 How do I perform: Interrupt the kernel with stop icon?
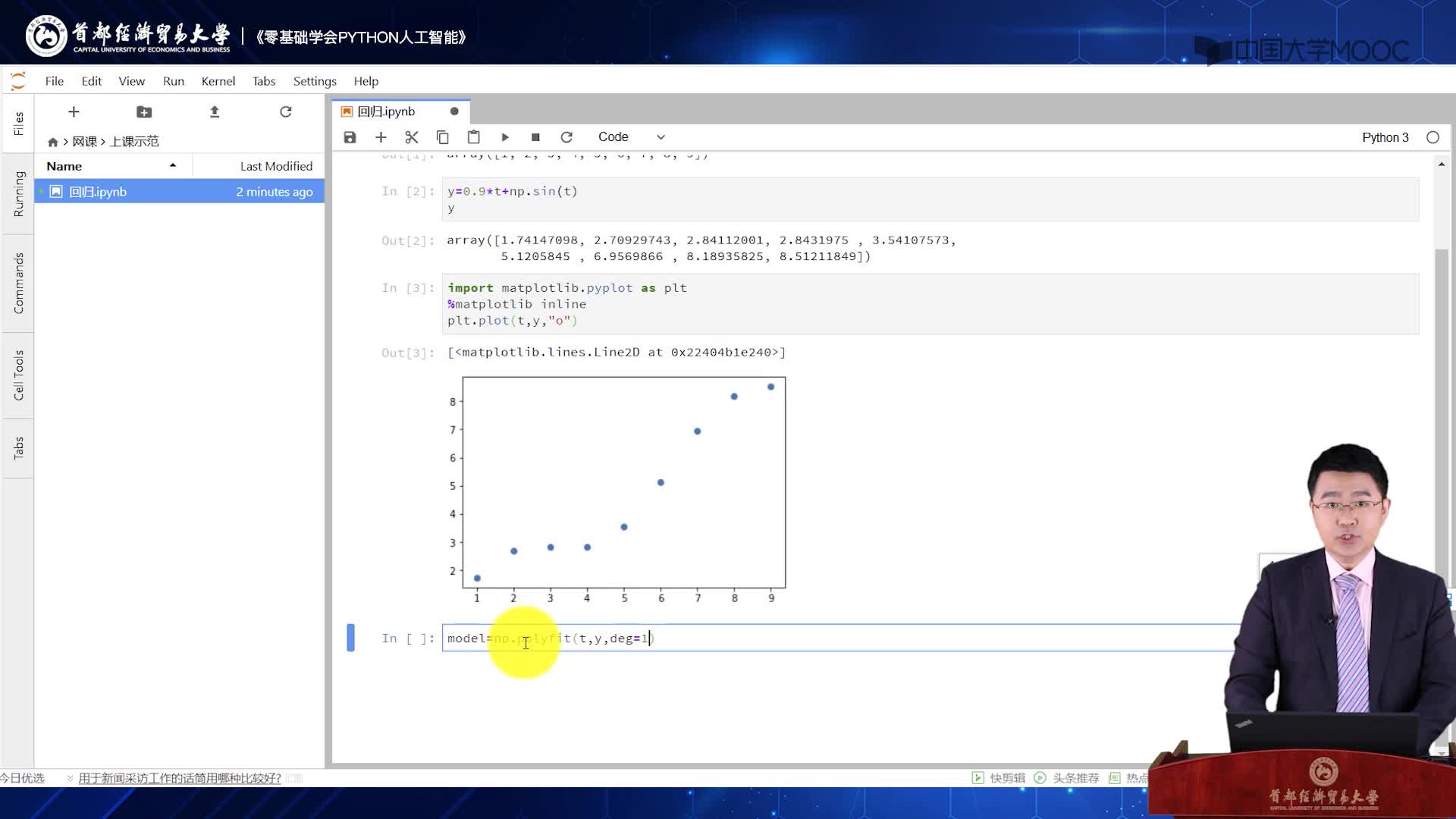coord(535,137)
